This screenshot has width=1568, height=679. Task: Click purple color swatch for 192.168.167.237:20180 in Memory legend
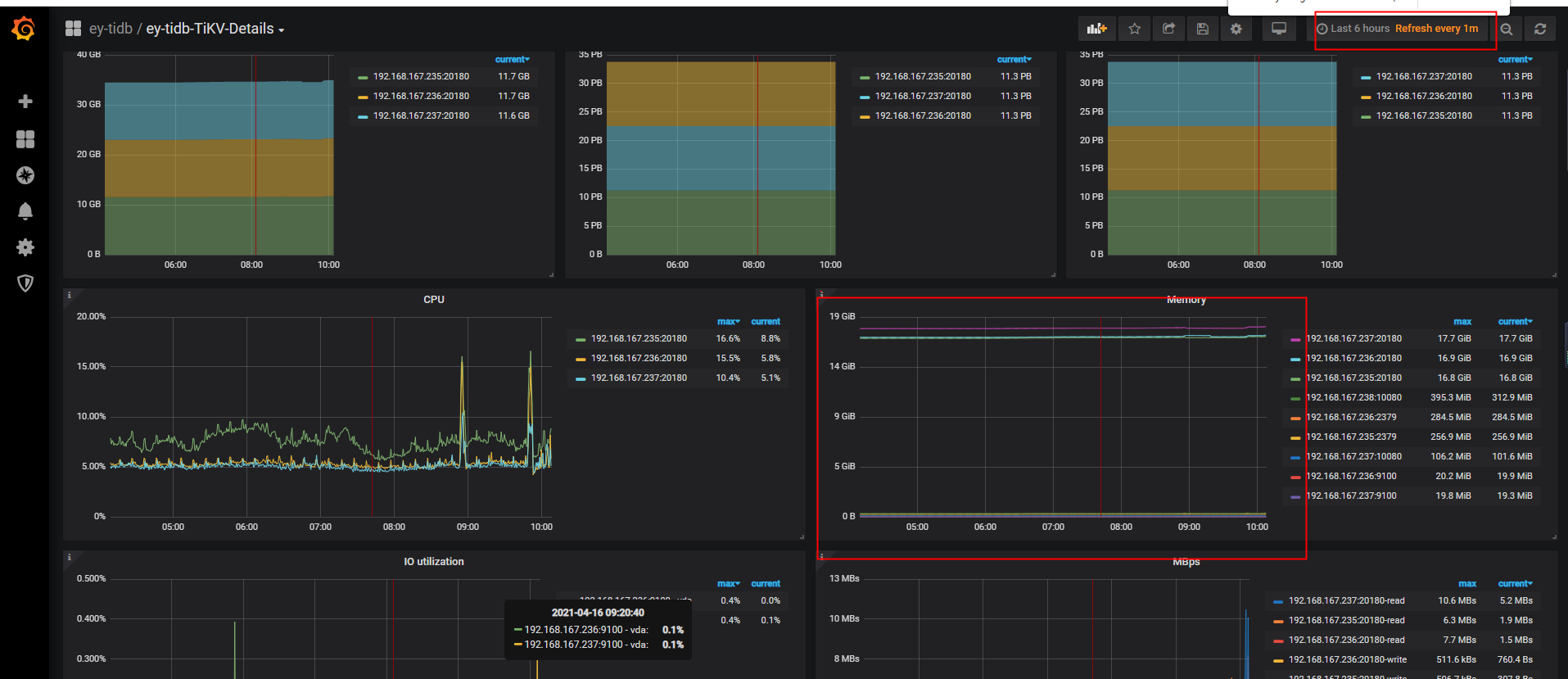pyautogui.click(x=1295, y=339)
